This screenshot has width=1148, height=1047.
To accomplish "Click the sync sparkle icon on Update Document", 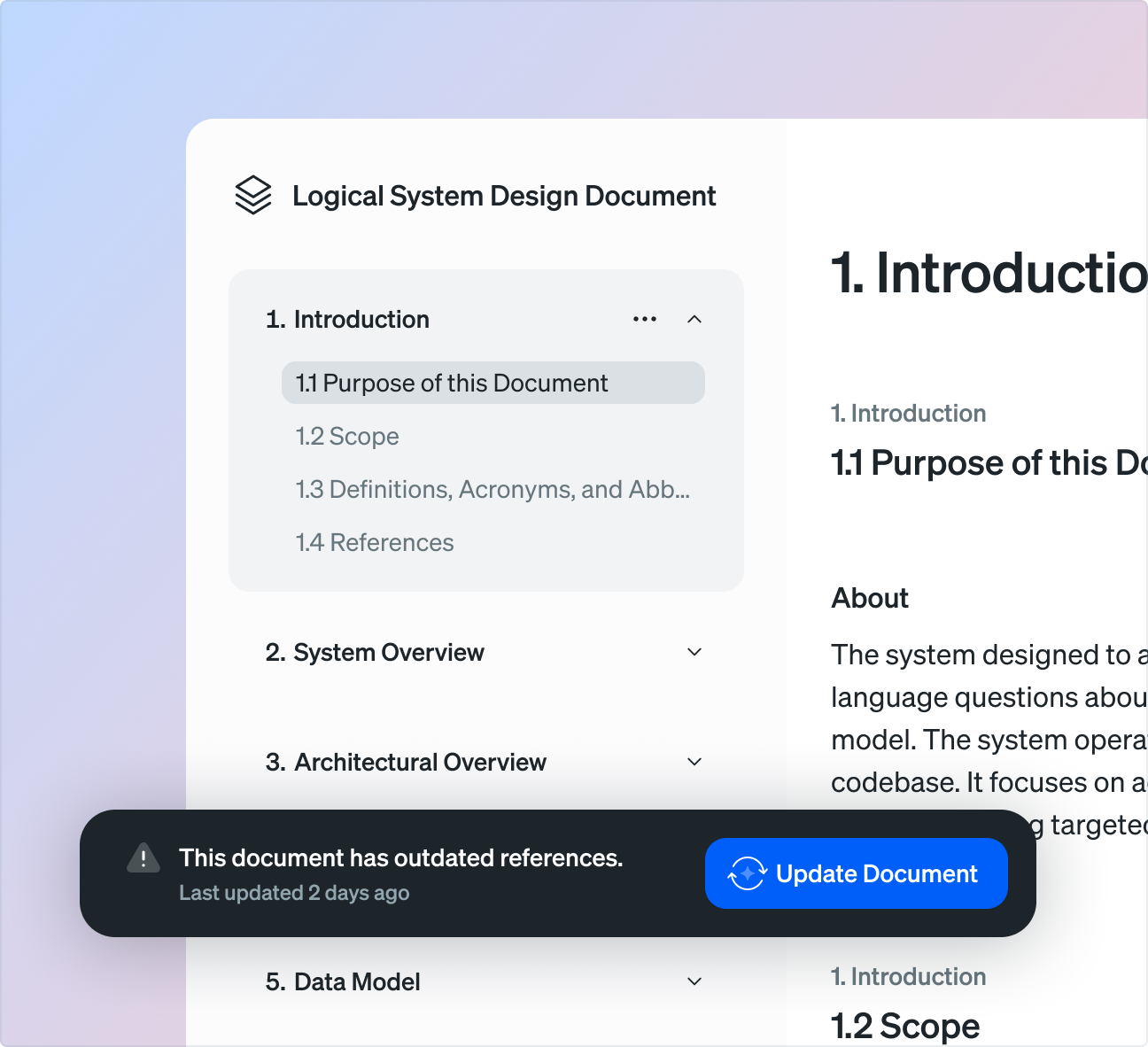I will pos(747,873).
